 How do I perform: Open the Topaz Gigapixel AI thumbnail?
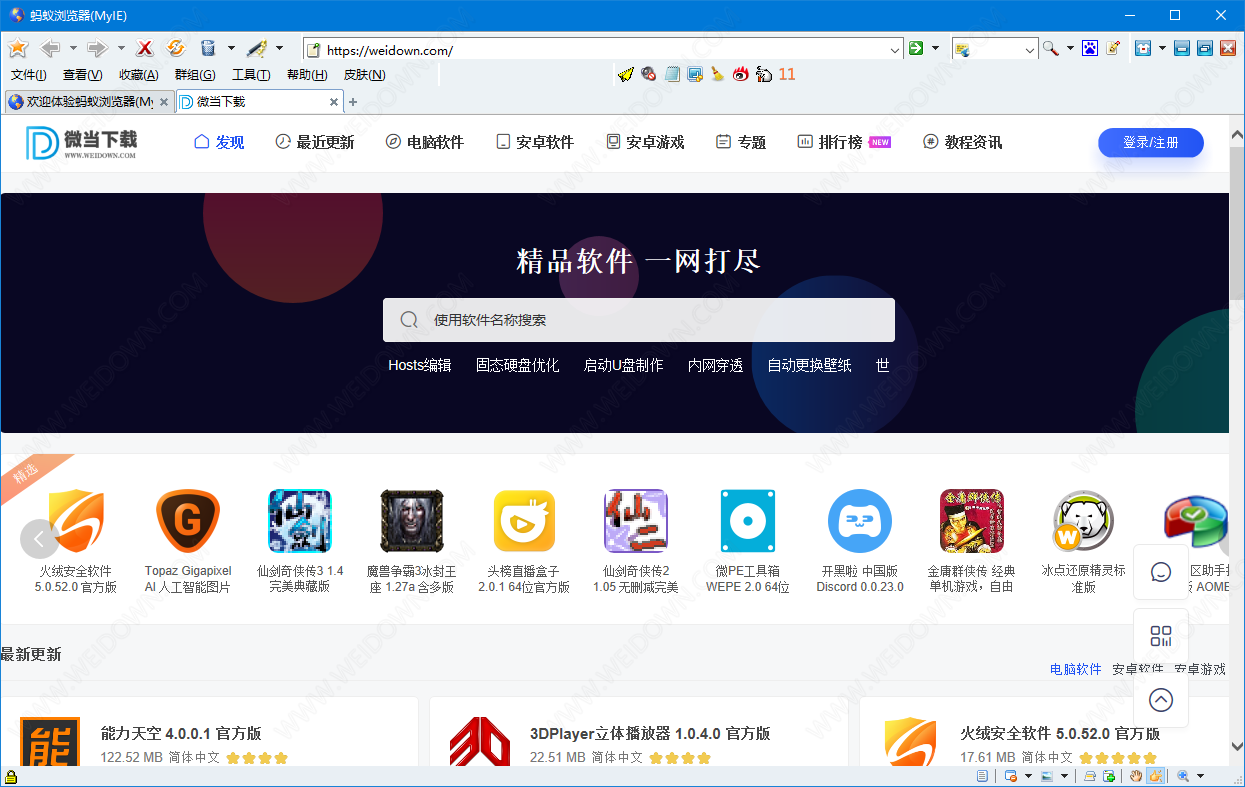[x=188, y=521]
